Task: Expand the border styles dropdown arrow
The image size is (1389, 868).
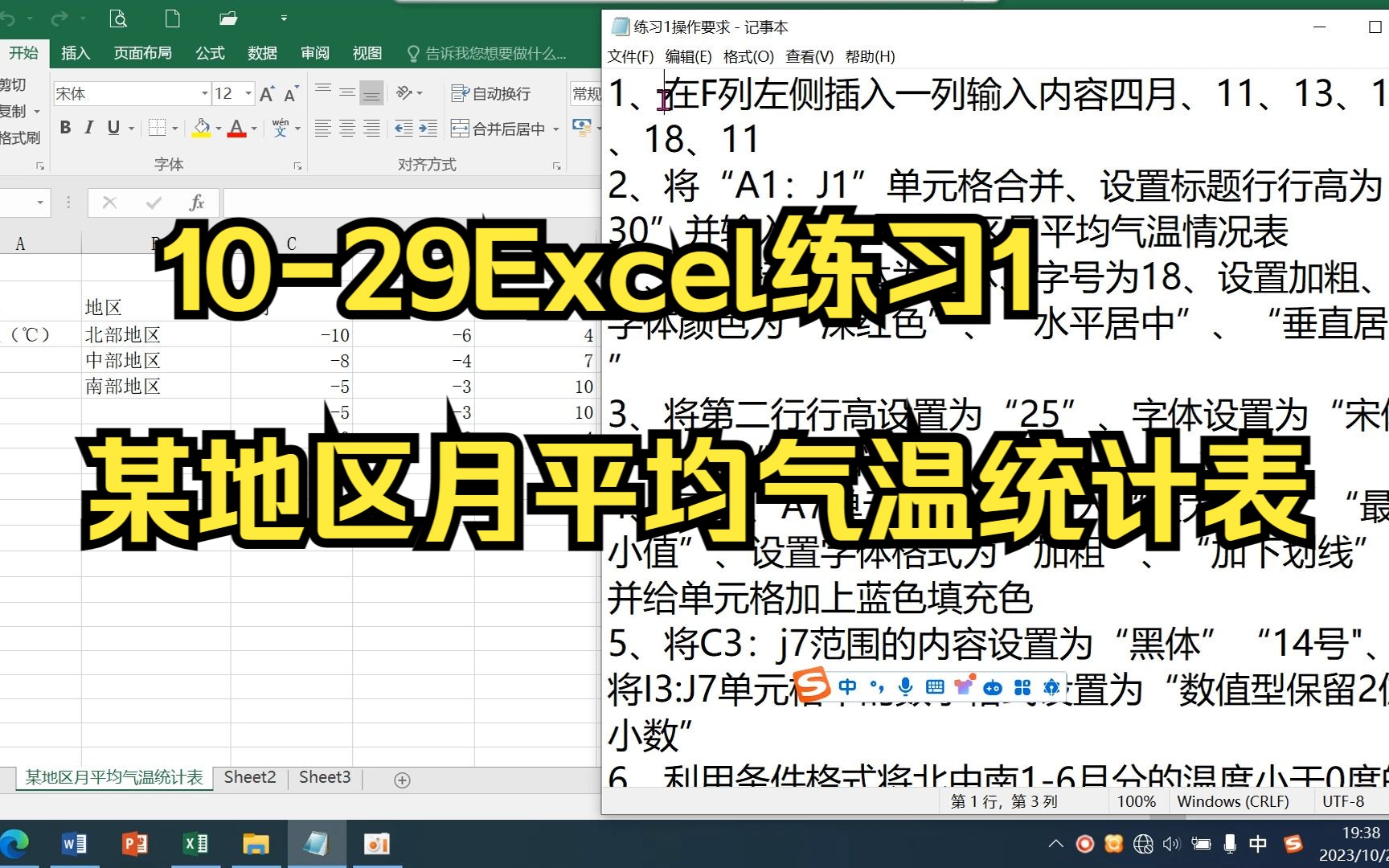Action: (x=174, y=129)
